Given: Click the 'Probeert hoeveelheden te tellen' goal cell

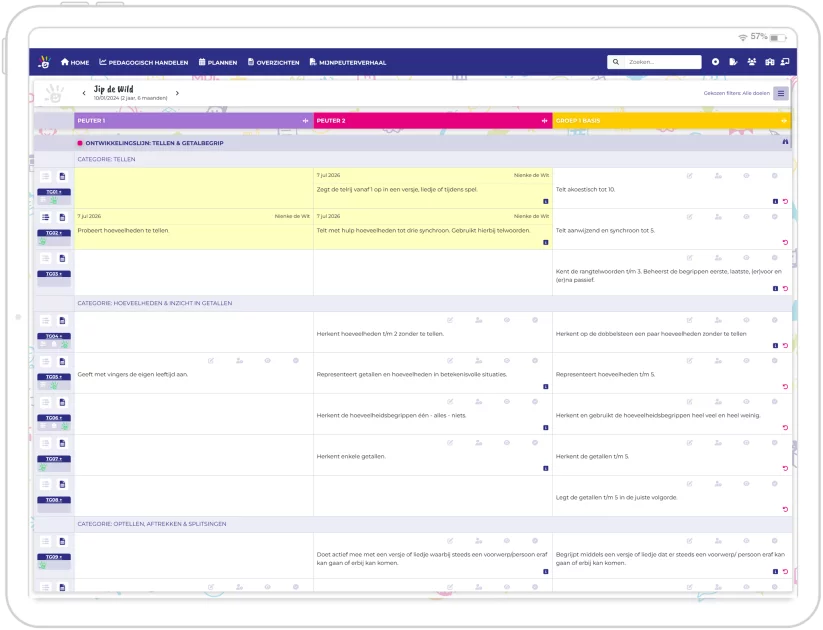Looking at the screenshot, I should (194, 229).
